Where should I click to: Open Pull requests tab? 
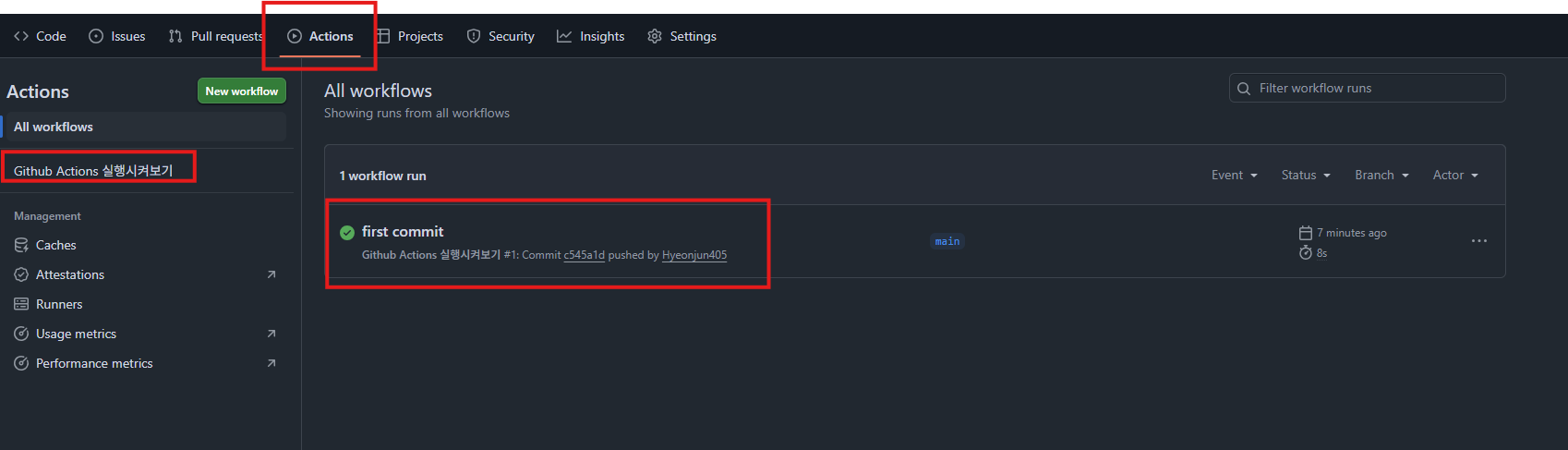[216, 36]
